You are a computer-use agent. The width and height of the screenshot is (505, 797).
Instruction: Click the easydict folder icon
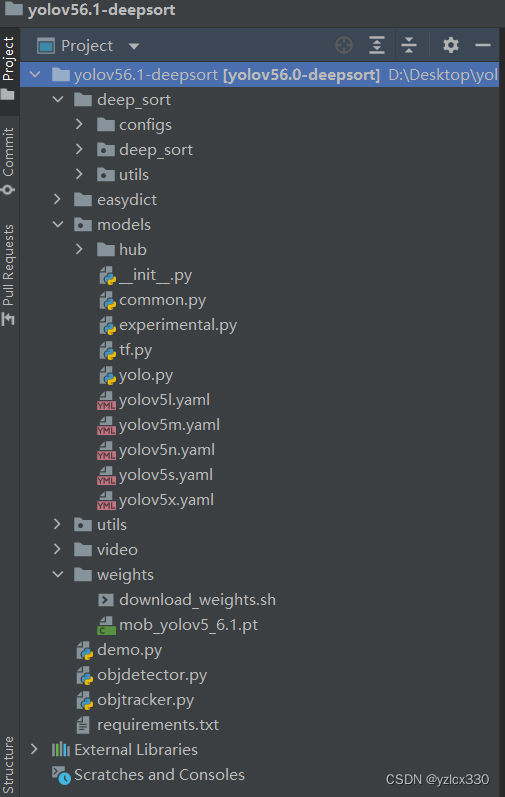tap(83, 199)
